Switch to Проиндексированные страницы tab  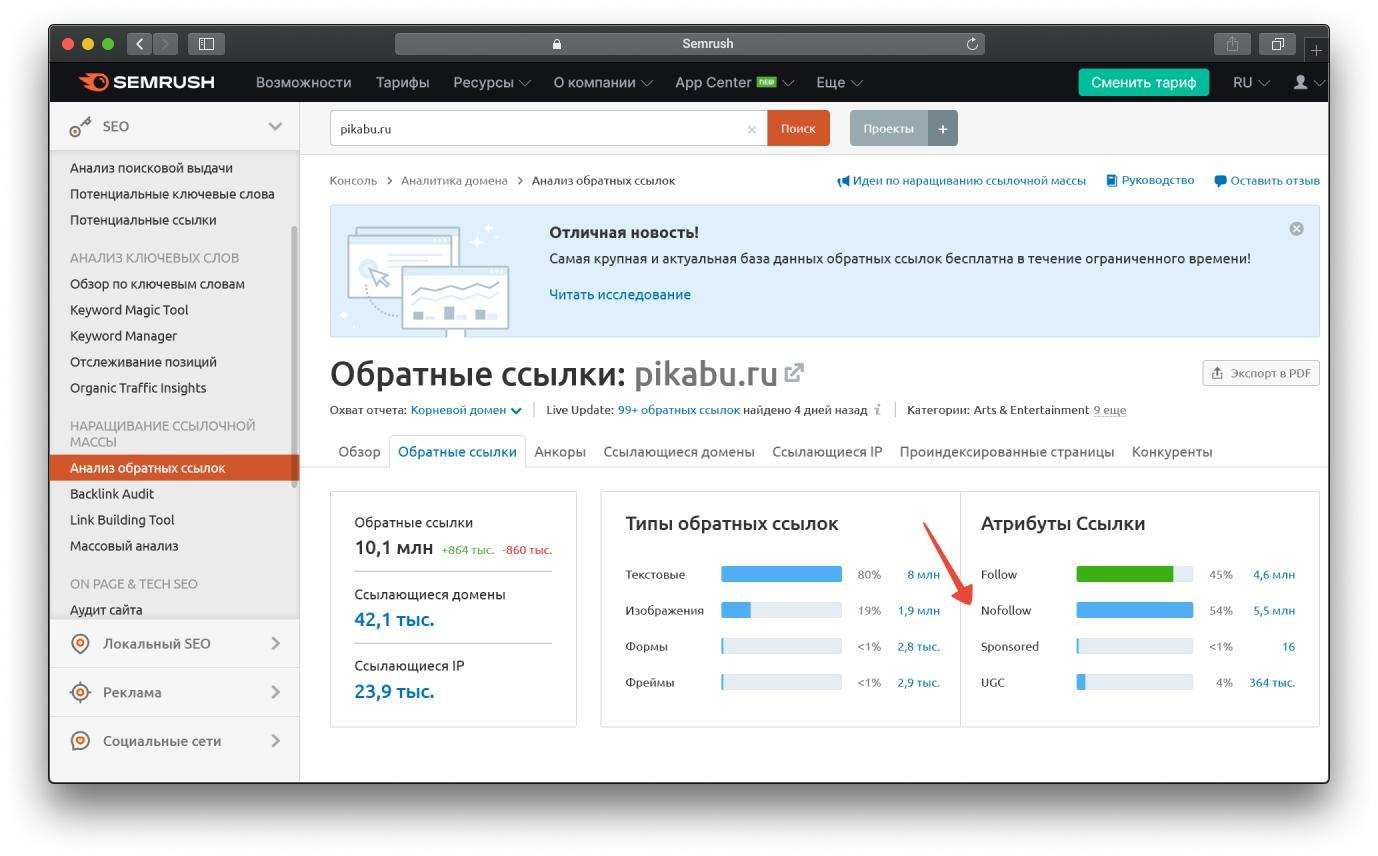(1007, 451)
